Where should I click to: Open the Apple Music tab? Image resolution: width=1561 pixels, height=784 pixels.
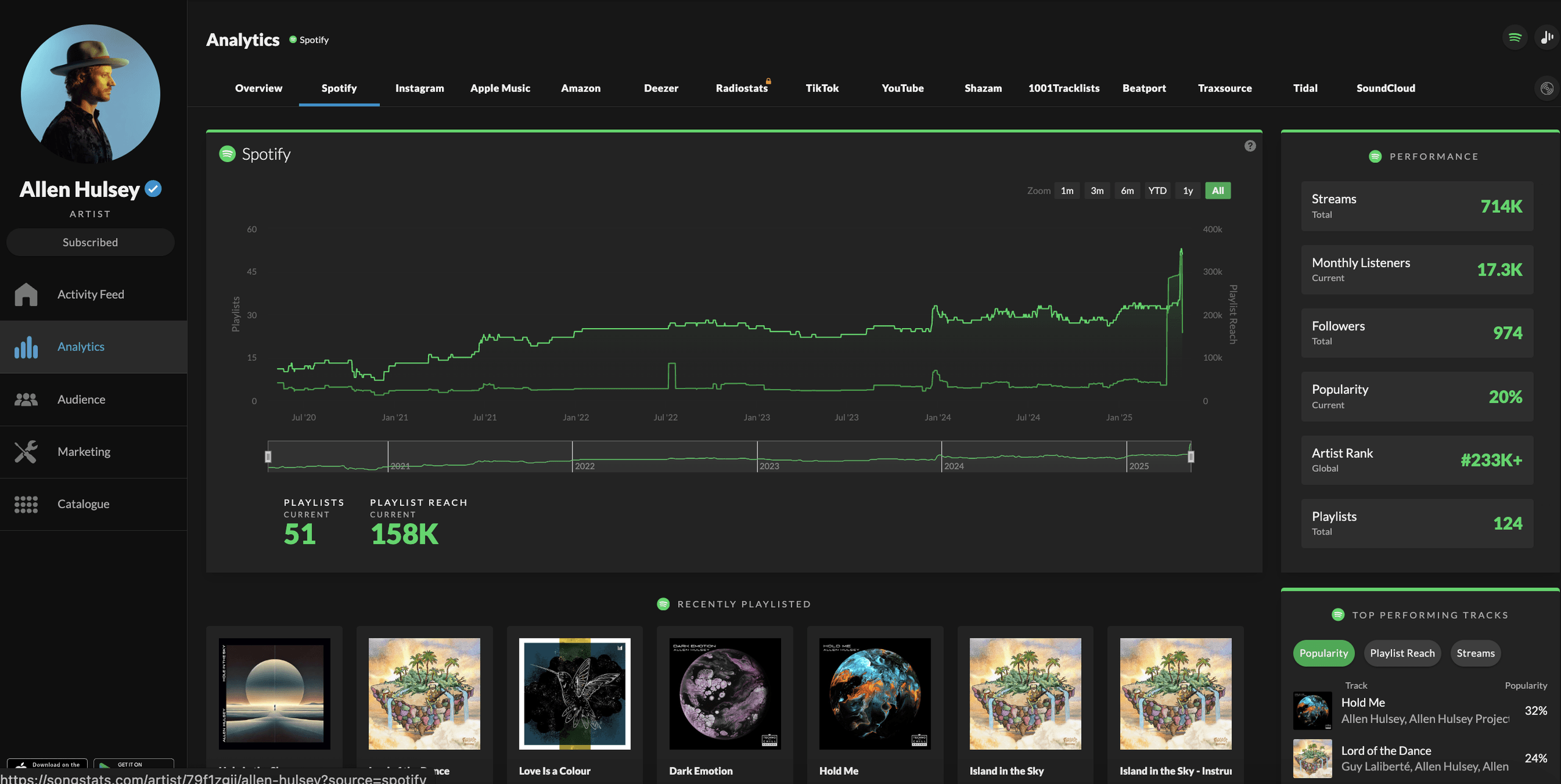click(x=500, y=88)
